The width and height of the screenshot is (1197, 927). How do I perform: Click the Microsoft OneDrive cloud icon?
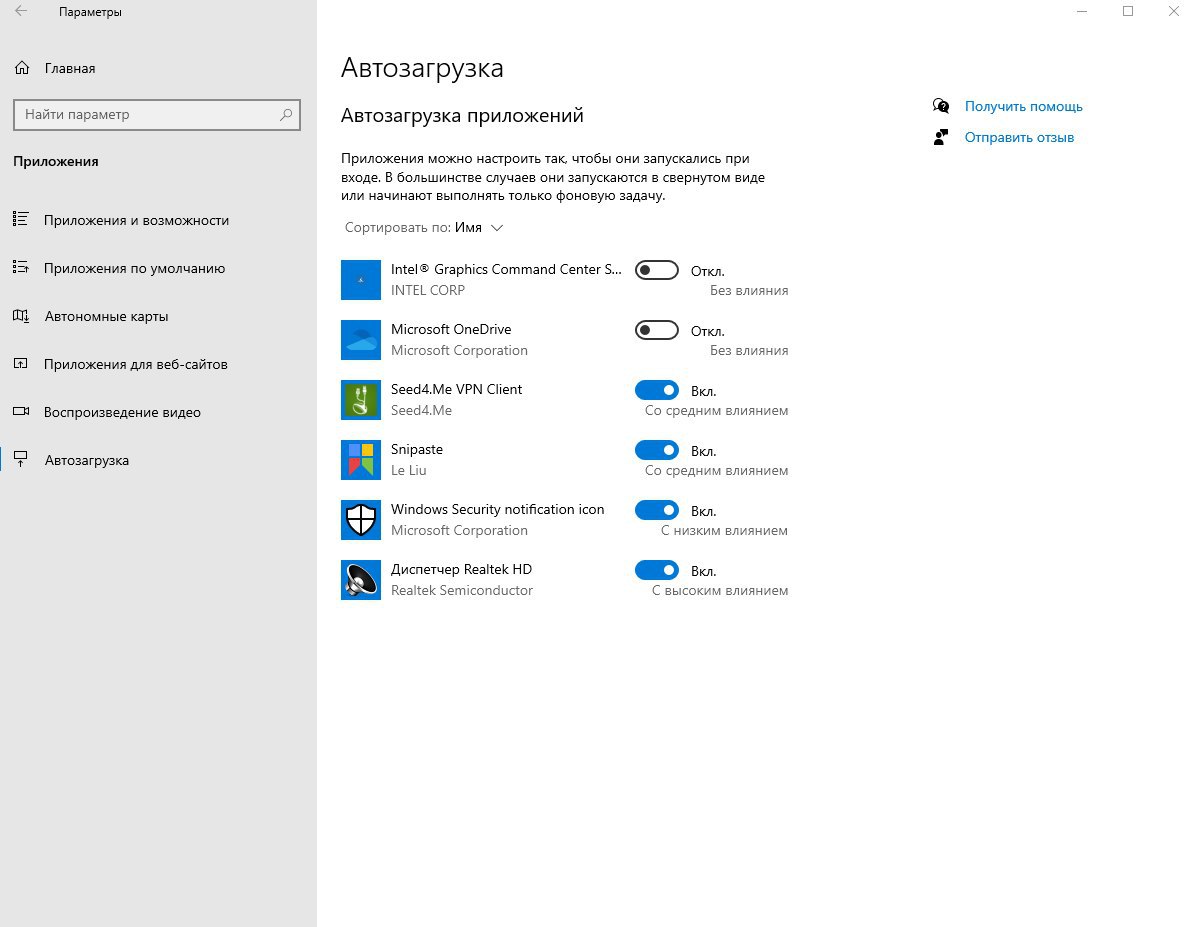[360, 340]
